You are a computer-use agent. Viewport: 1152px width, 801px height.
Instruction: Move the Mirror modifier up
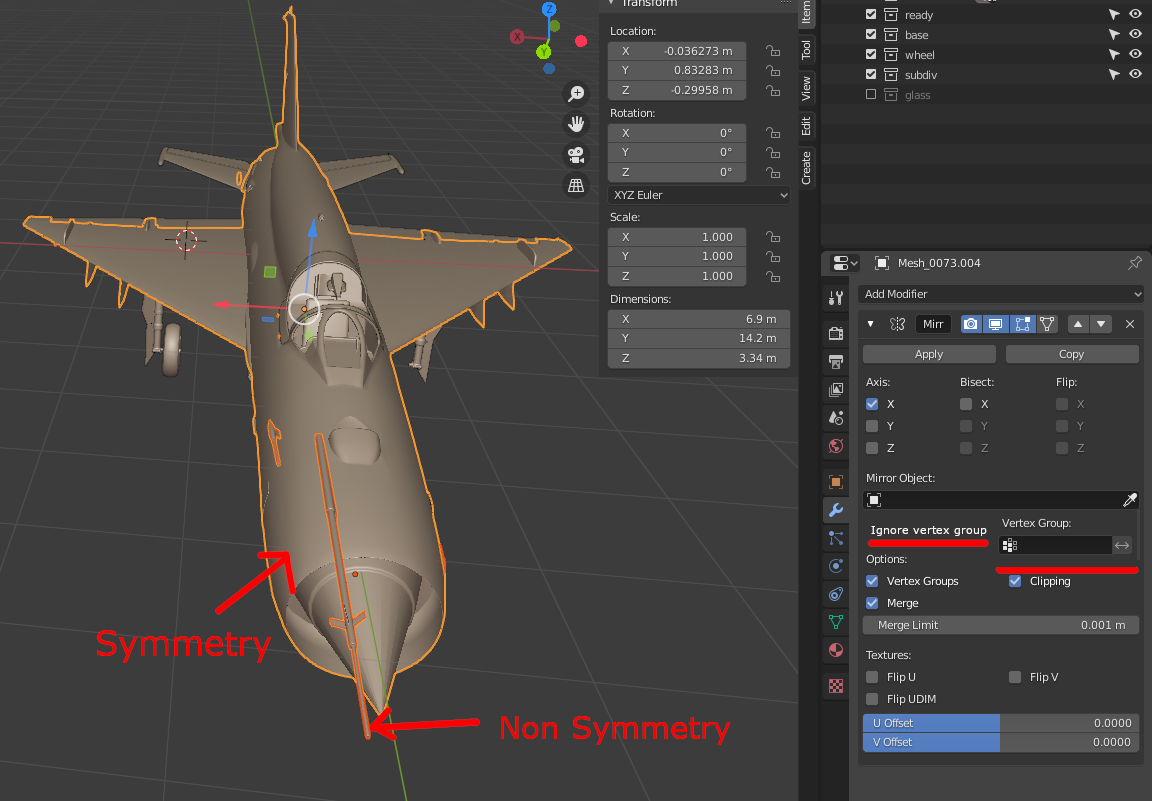click(1078, 324)
